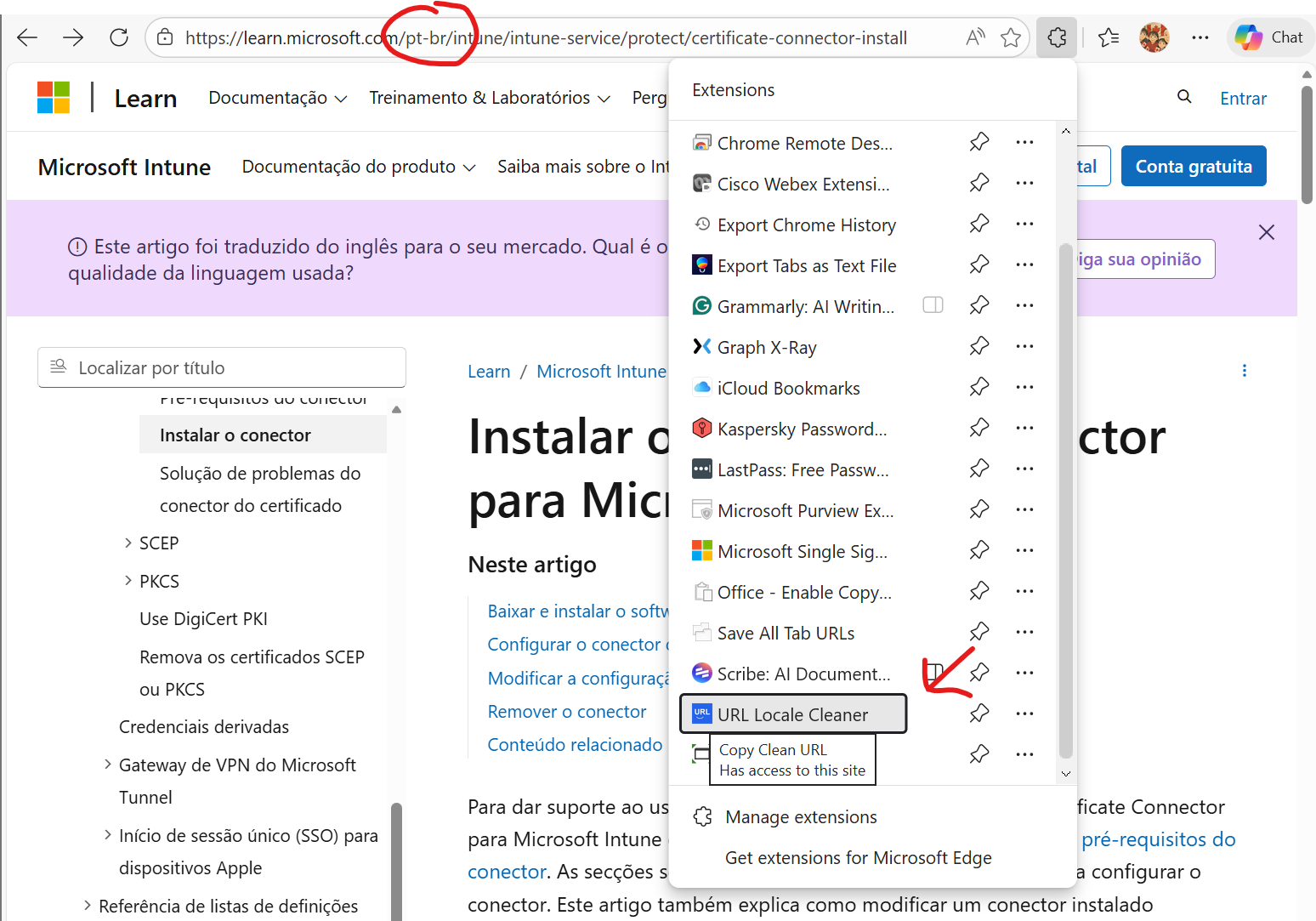The height and width of the screenshot is (921, 1316).
Task: Click the Conta gratuita button
Action: click(x=1193, y=166)
